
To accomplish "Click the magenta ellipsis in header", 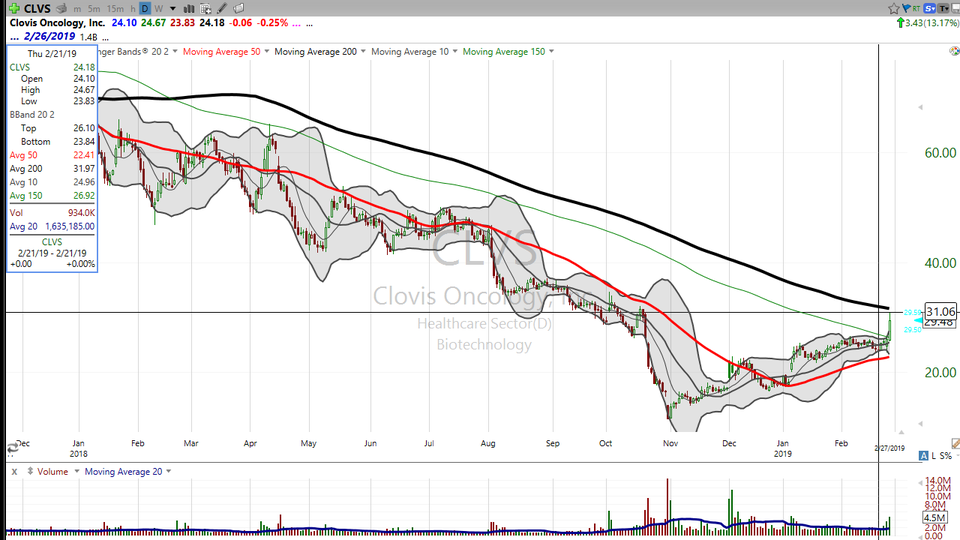I will coord(296,24).
